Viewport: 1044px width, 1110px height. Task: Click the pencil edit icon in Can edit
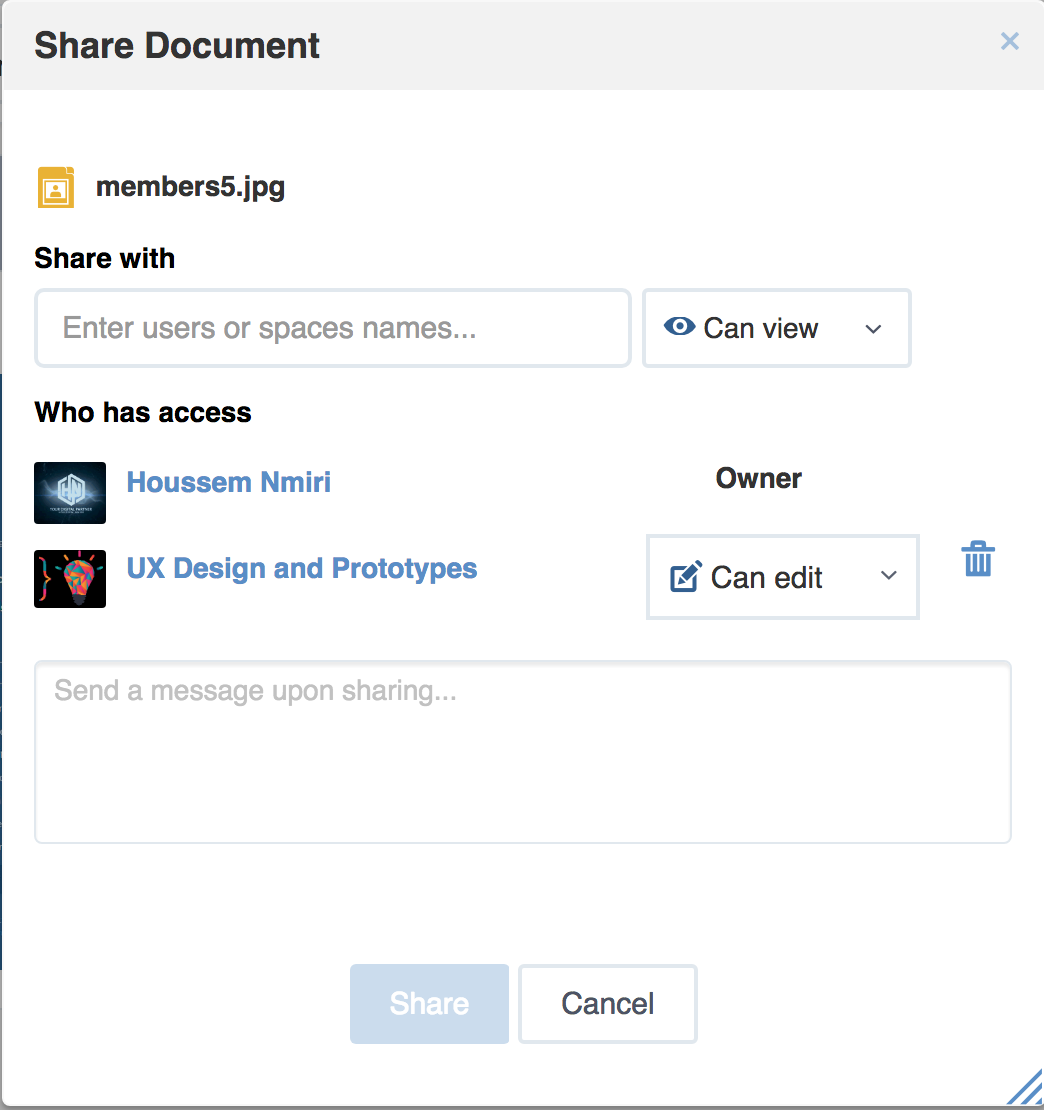686,576
